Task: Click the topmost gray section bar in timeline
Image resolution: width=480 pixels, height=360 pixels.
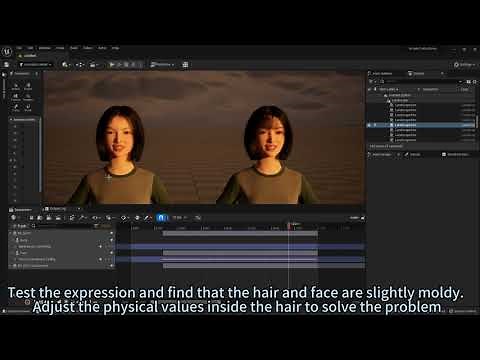Action: click(x=240, y=234)
